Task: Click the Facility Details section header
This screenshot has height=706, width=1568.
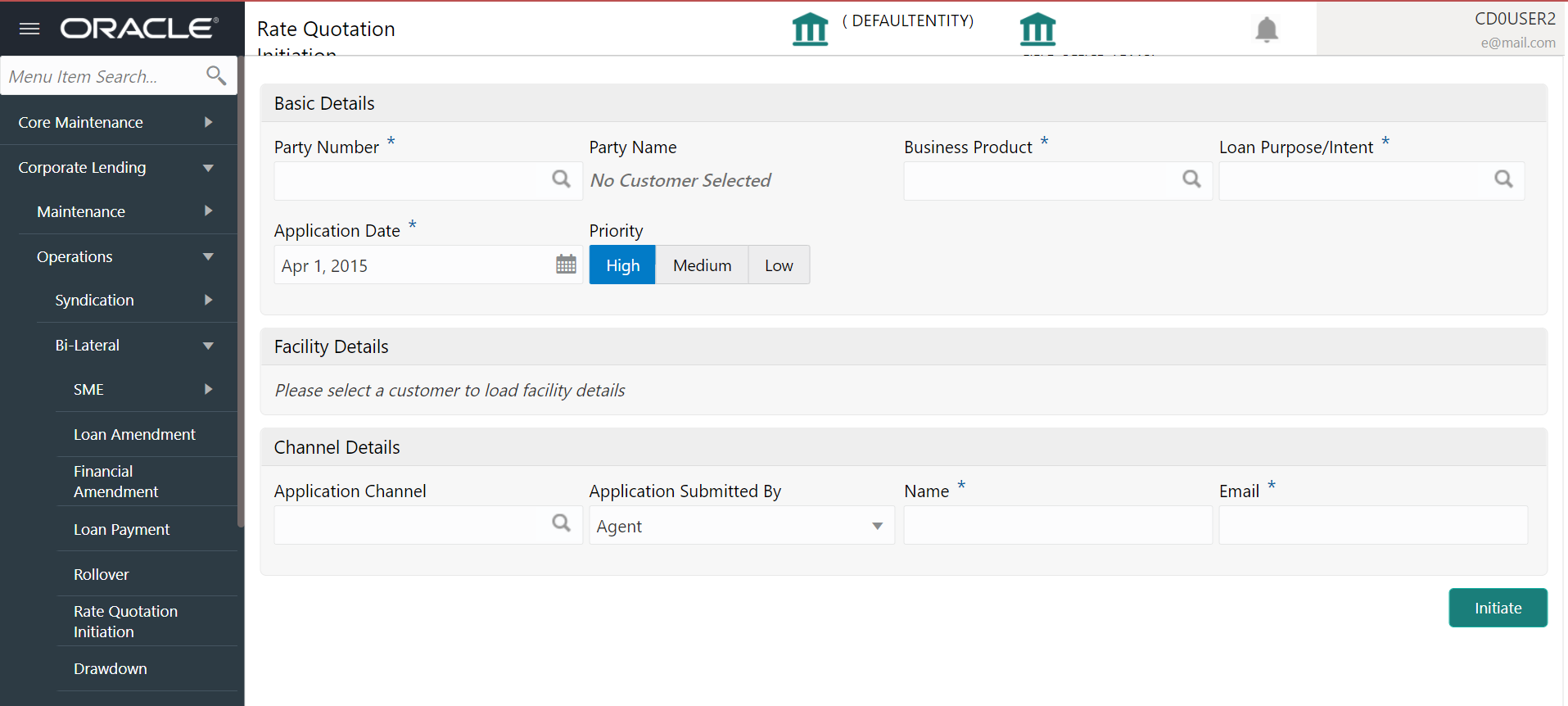Action: (x=903, y=346)
